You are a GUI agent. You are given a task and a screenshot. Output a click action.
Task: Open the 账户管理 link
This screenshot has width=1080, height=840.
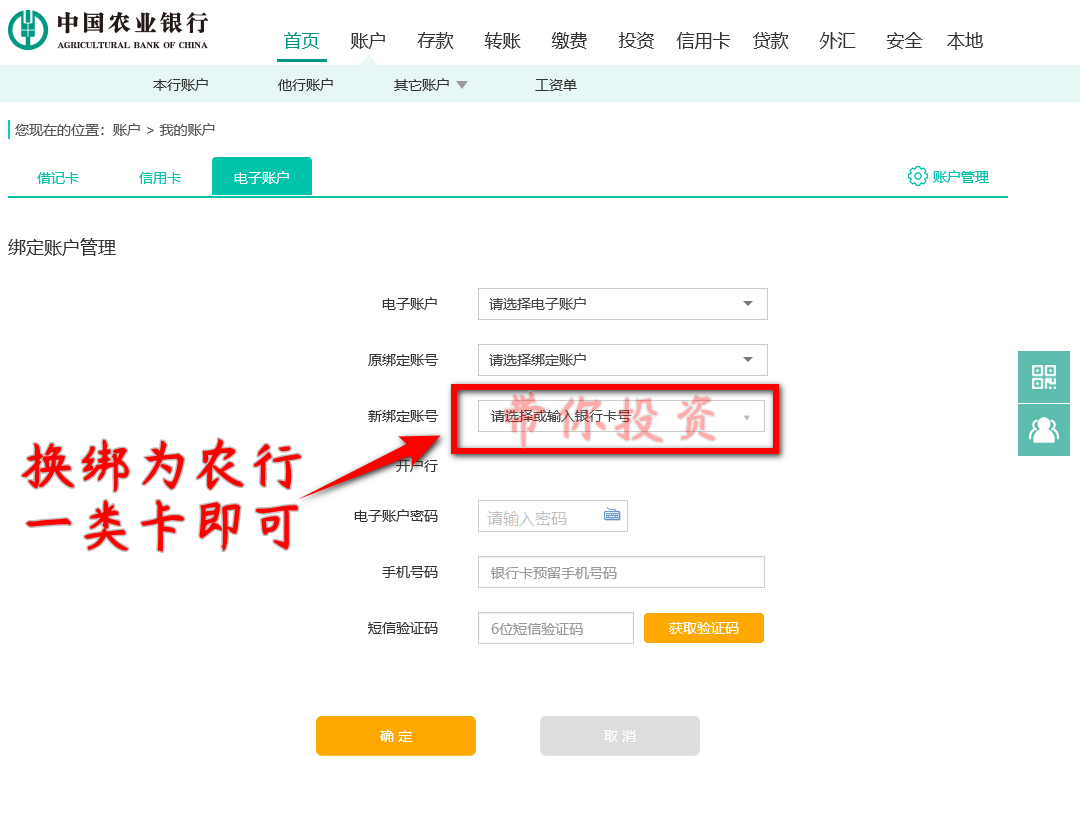tap(960, 177)
